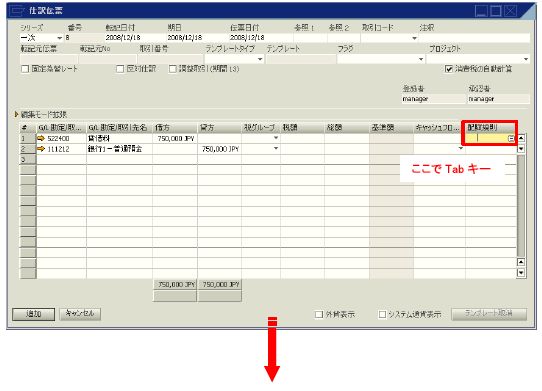This screenshot has height=391, width=542.
Task: Click the scroll down arrow at grid bottom
Action: coord(521,273)
